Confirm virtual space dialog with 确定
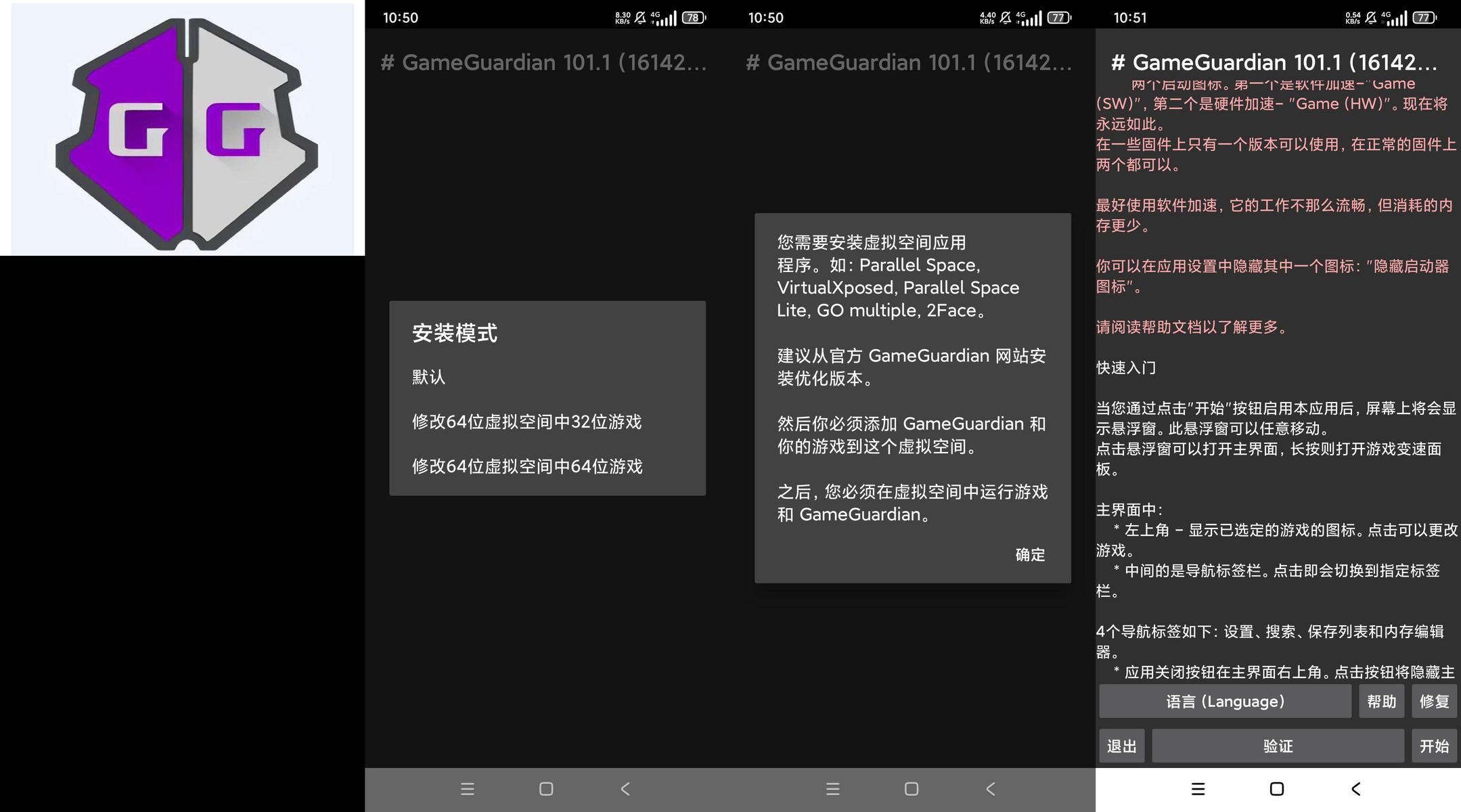 1030,555
